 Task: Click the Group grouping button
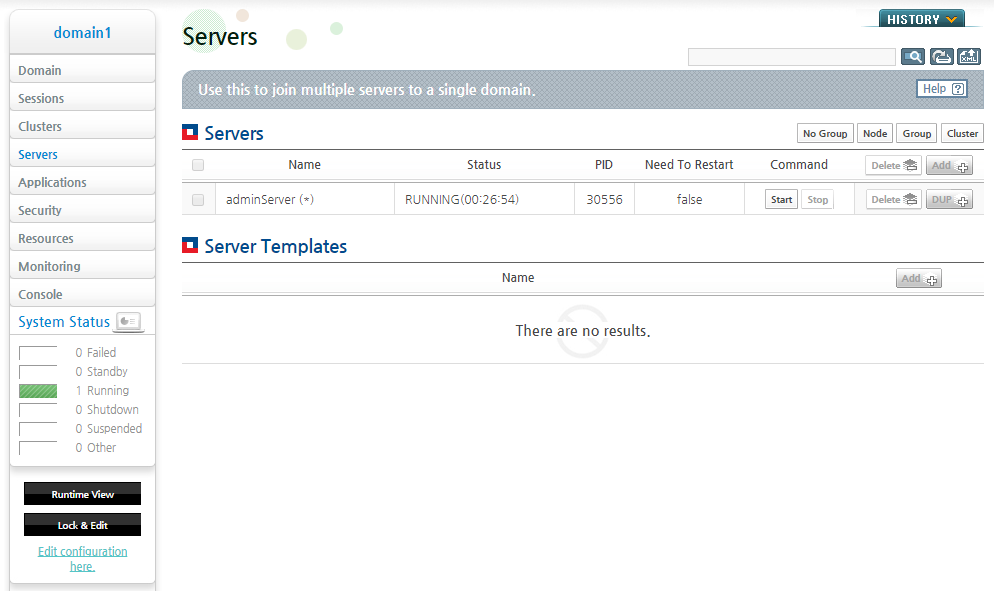tap(917, 134)
